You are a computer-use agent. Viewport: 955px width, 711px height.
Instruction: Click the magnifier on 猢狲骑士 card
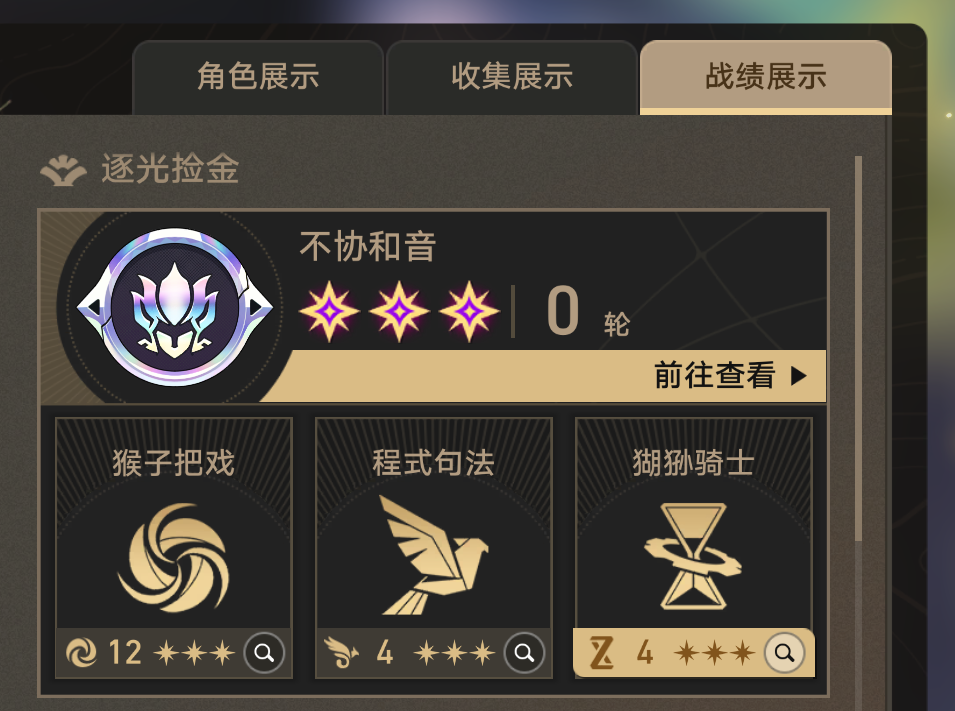pyautogui.click(x=784, y=653)
